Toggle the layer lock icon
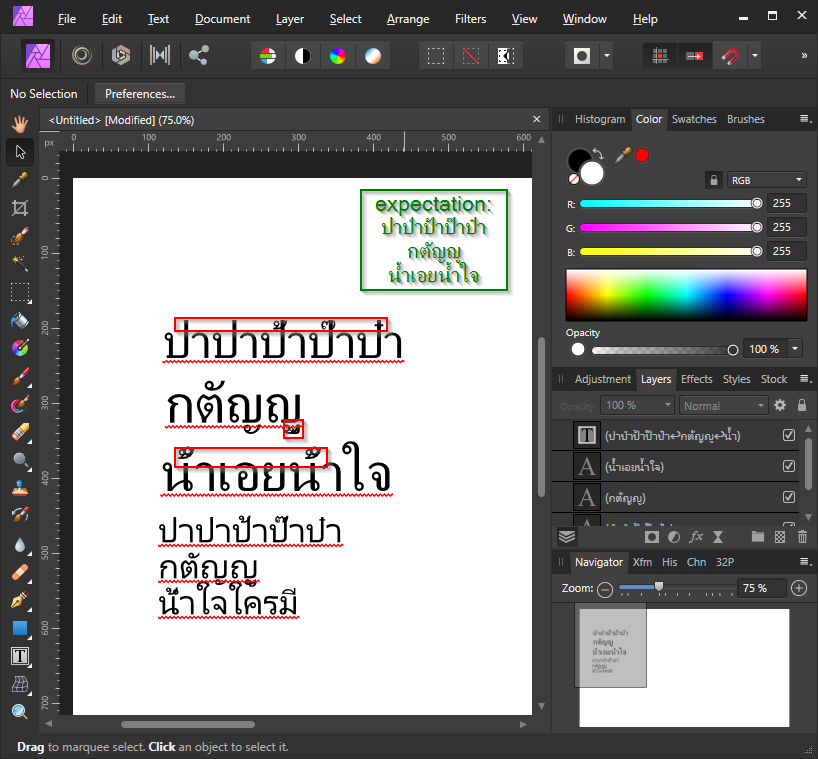This screenshot has width=818, height=759. (x=802, y=405)
